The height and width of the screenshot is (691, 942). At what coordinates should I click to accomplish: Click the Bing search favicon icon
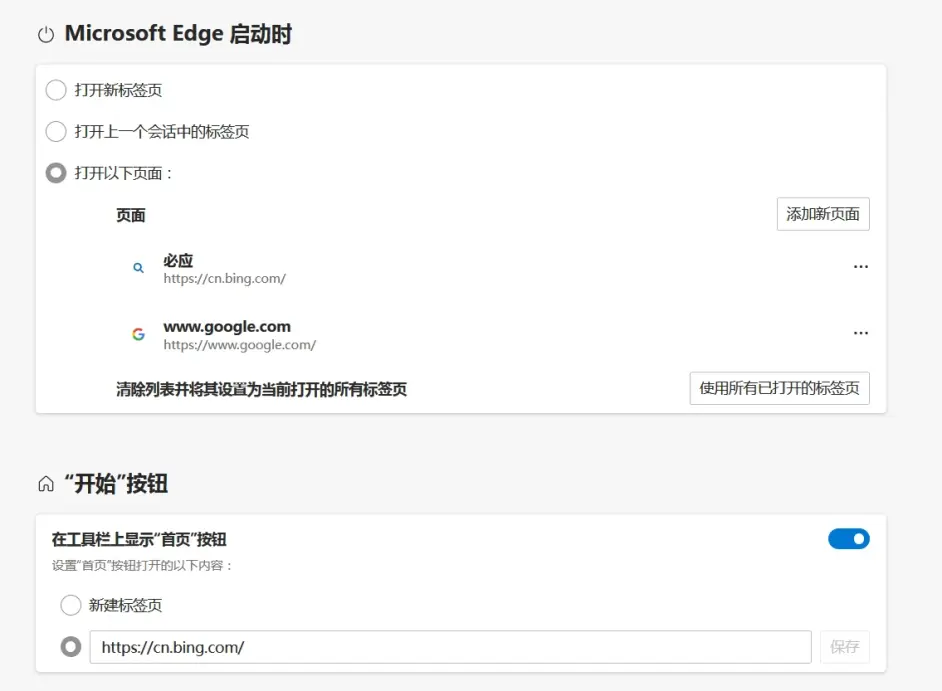(x=138, y=268)
